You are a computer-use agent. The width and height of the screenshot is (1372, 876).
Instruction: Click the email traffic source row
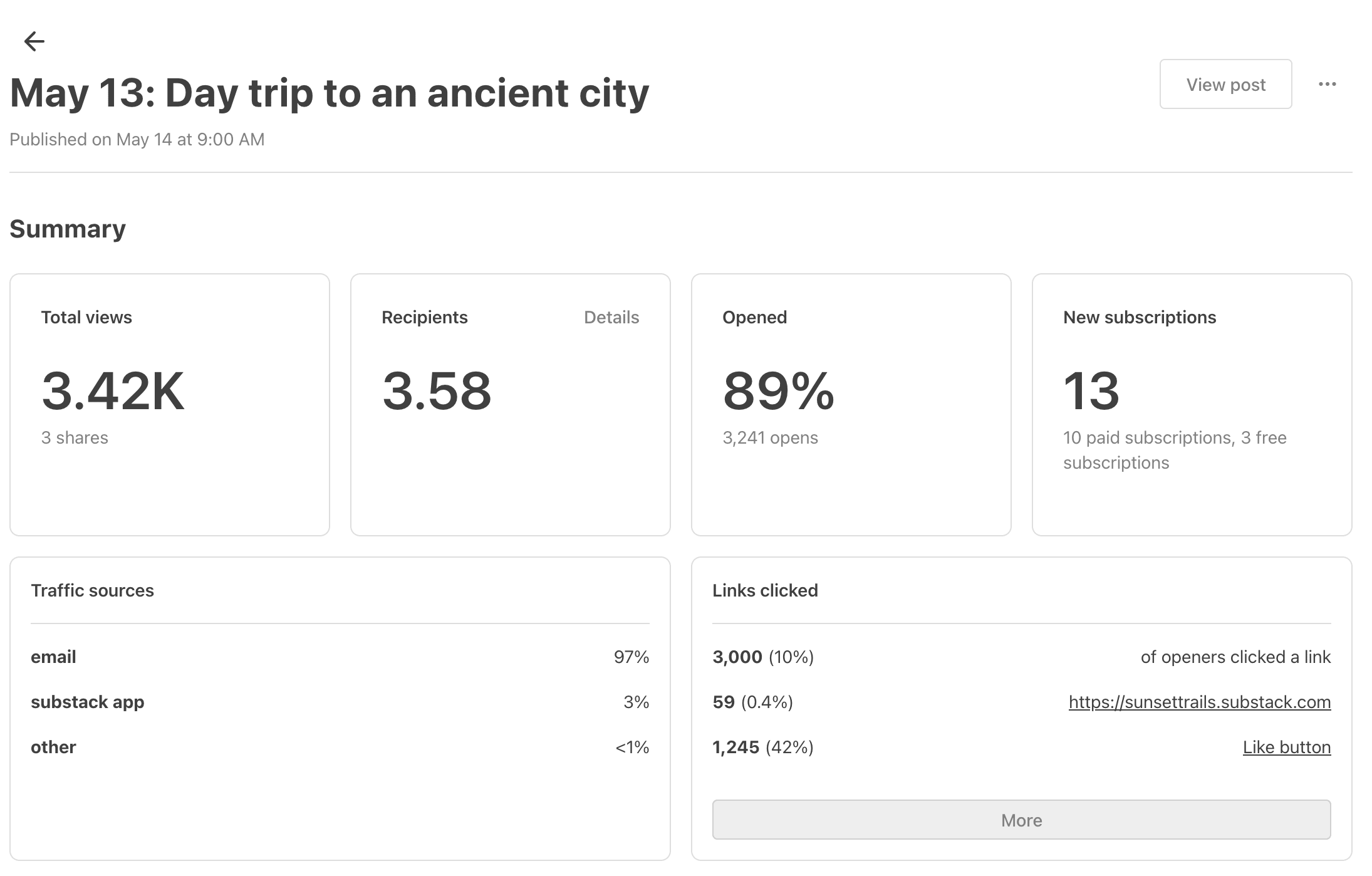[x=340, y=657]
